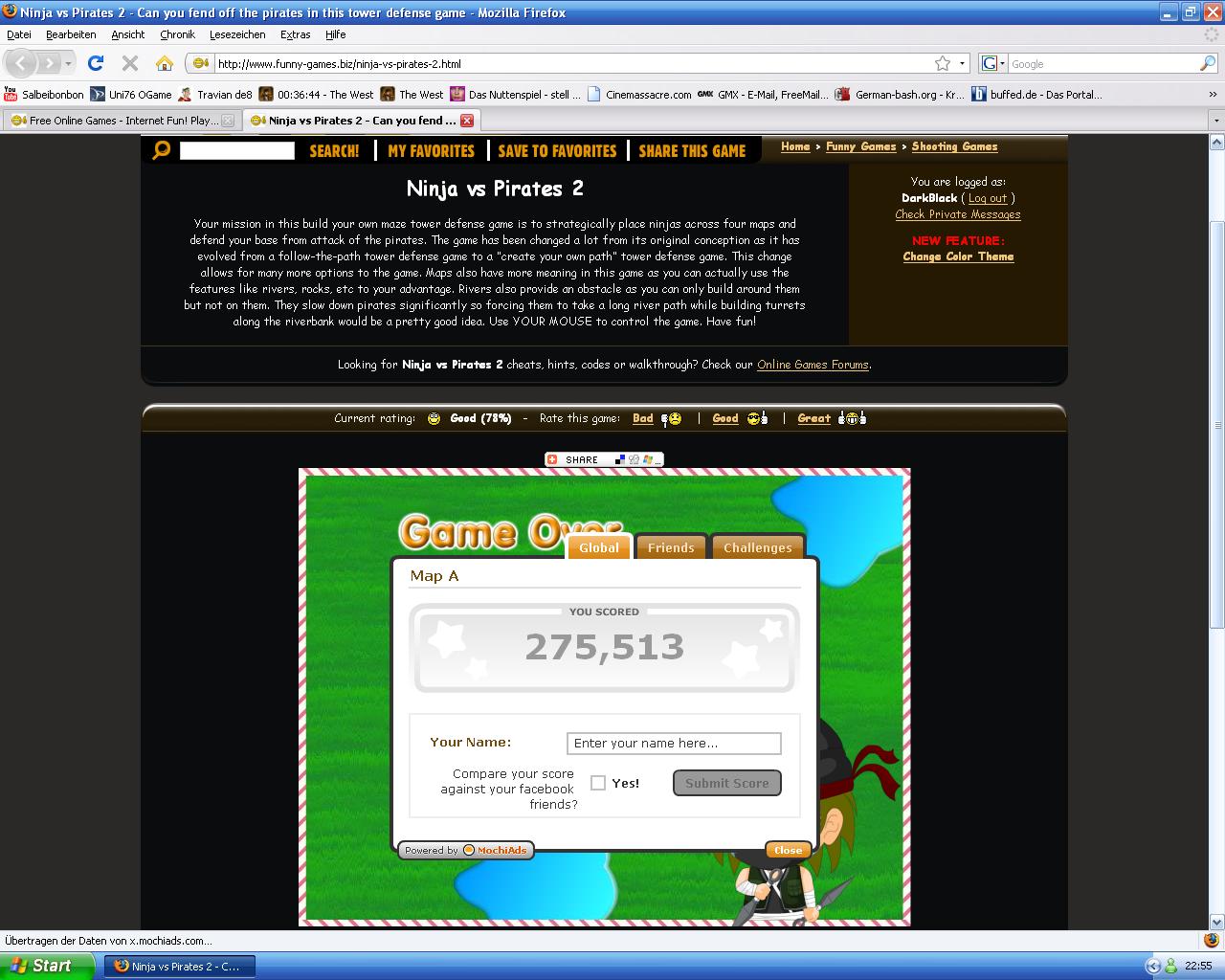Focus the URL address field
The height and width of the screenshot is (980, 1225).
(572, 64)
